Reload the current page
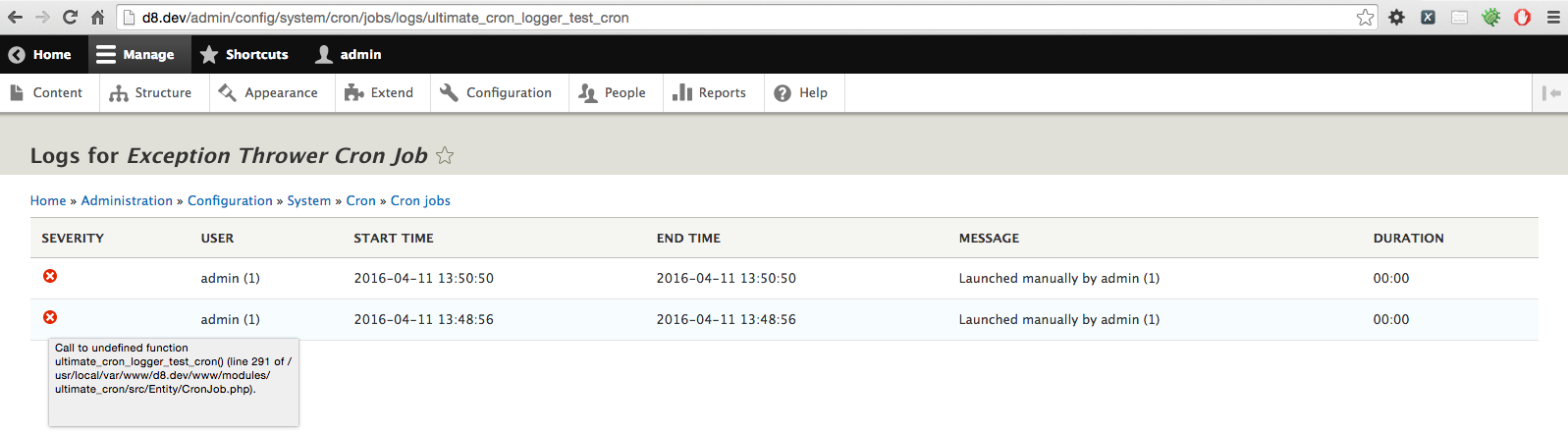 (70, 17)
